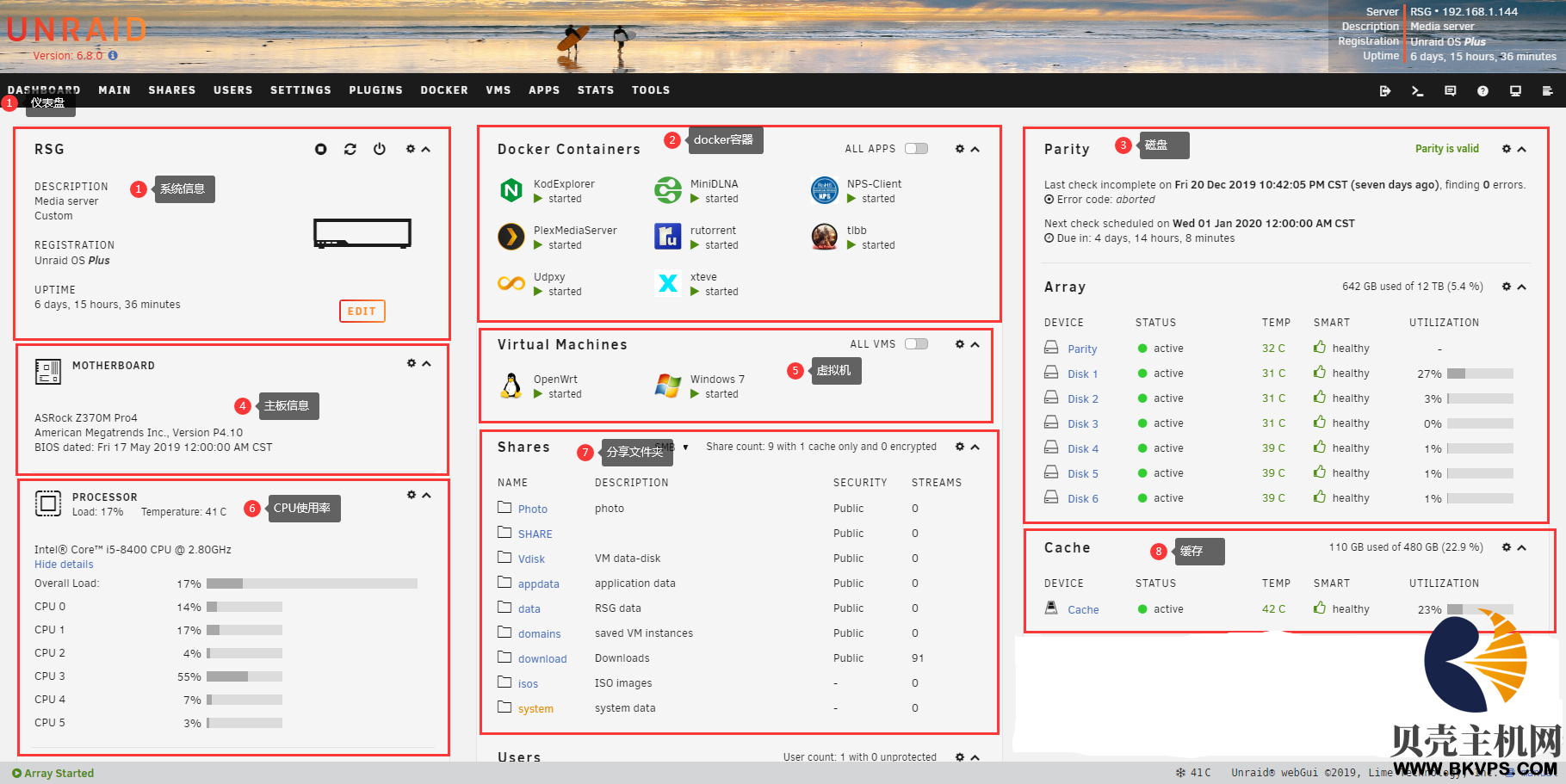The image size is (1566, 784).
Task: Open the SETTINGS tab
Action: [x=300, y=90]
